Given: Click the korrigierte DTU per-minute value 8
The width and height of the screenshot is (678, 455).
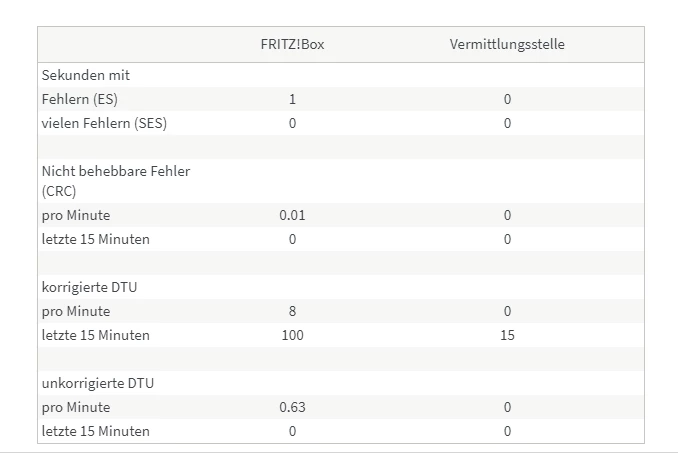Looking at the screenshot, I should pyautogui.click(x=292, y=311).
